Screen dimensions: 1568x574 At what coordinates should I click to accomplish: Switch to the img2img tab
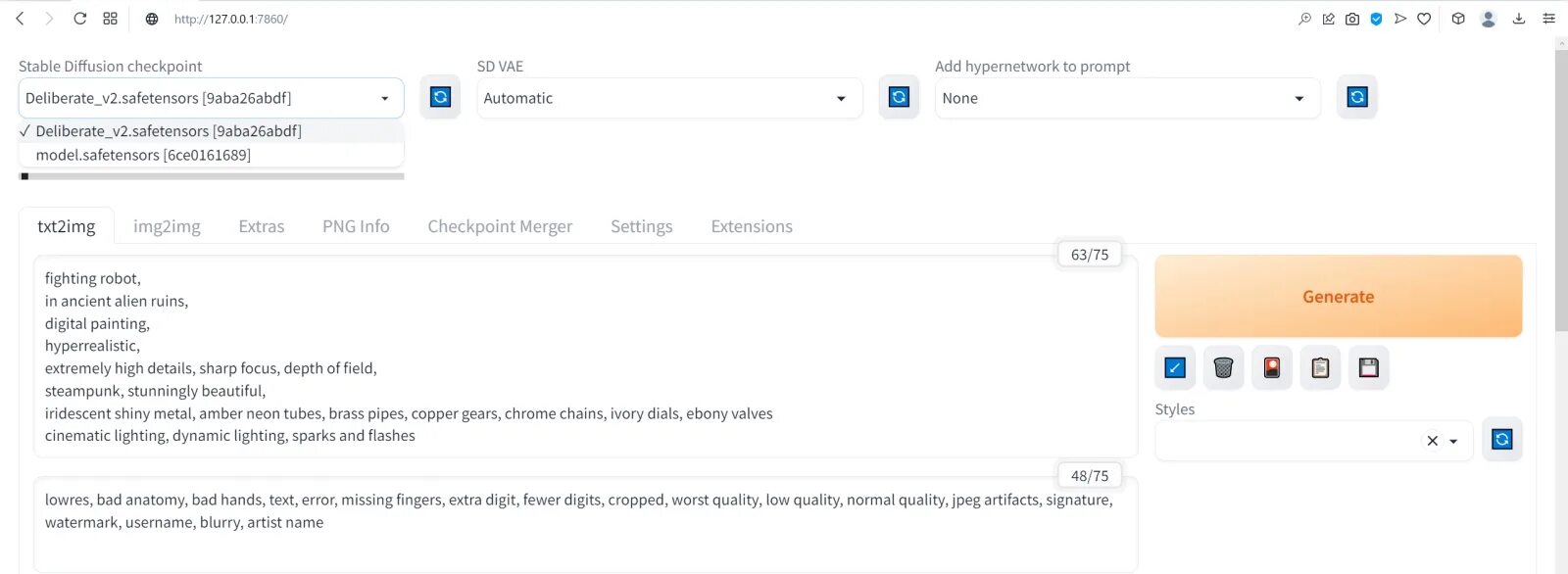tap(167, 226)
